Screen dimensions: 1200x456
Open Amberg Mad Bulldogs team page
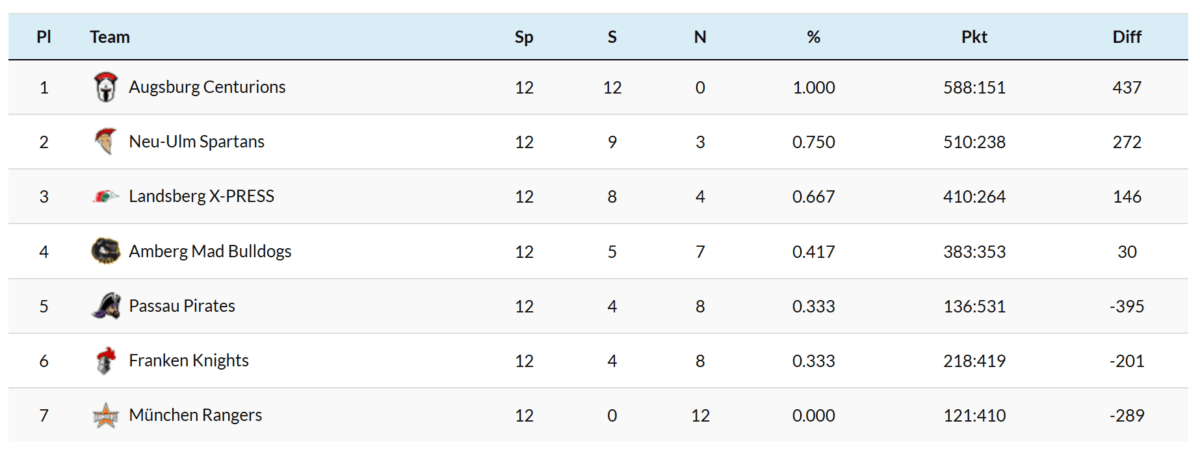click(x=210, y=251)
